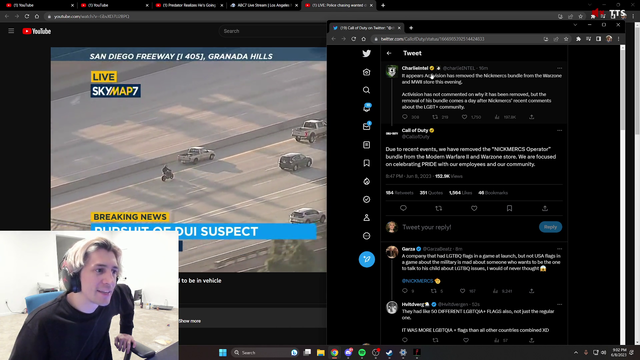Open new tab in Twitter window
This screenshot has width=640, height=360.
tap(411, 28)
